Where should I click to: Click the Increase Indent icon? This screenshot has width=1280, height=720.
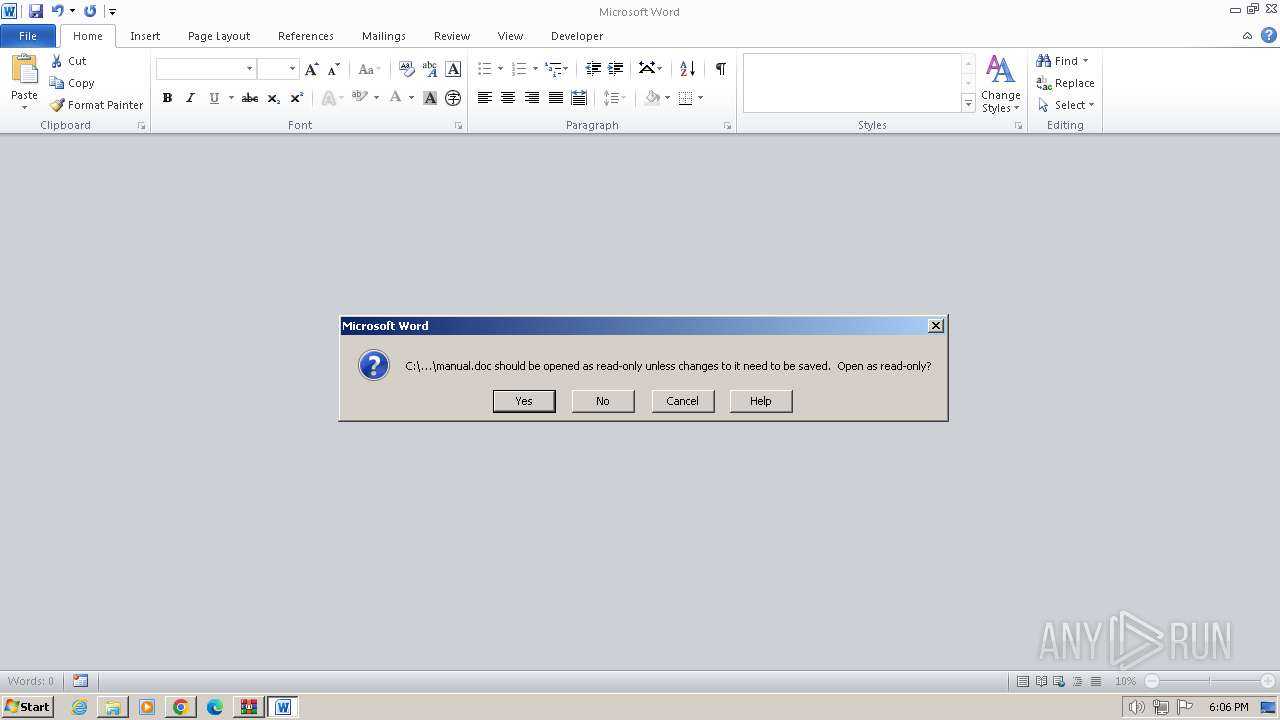coord(616,69)
